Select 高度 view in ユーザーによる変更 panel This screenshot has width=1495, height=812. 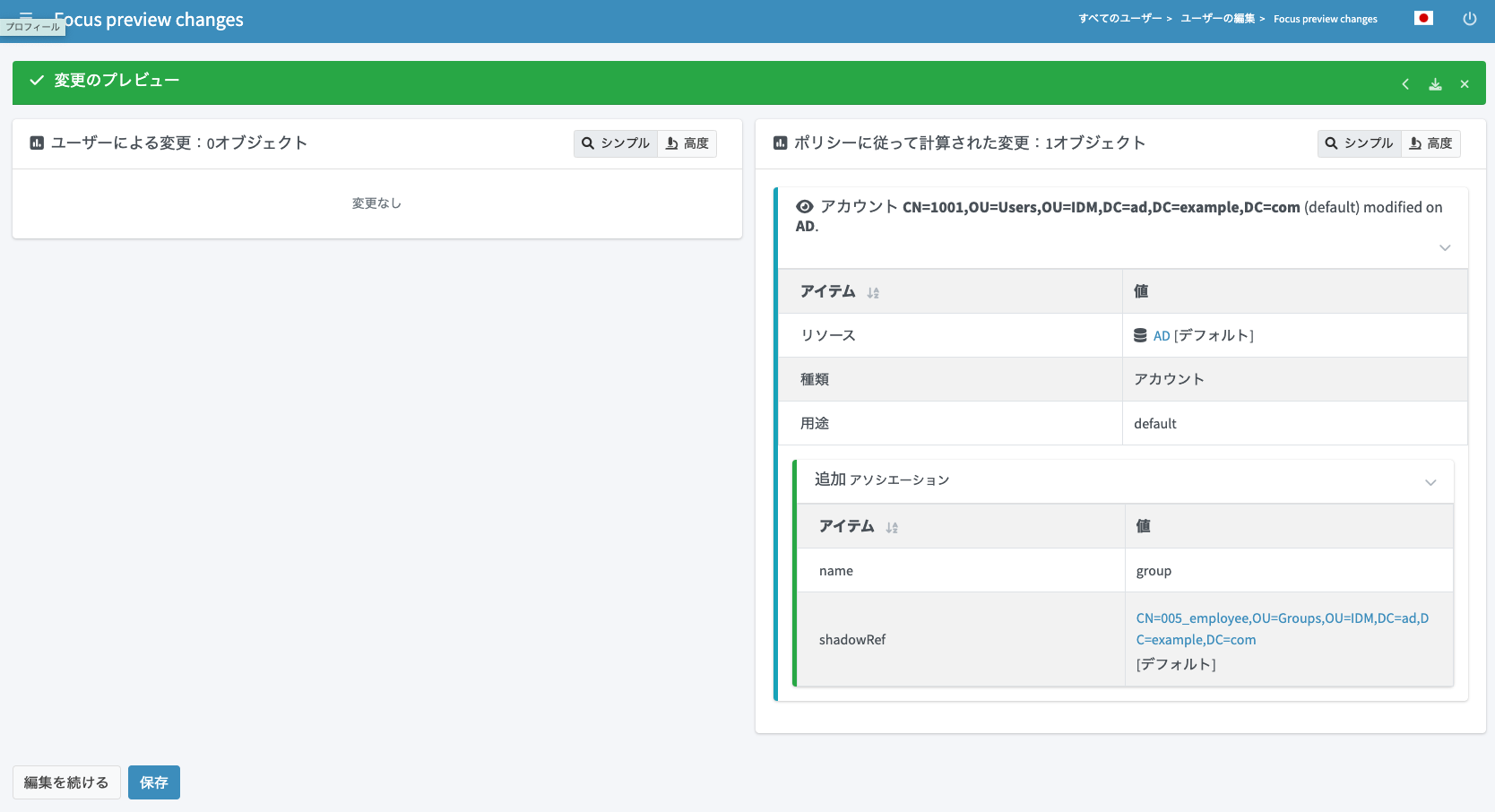click(x=687, y=143)
